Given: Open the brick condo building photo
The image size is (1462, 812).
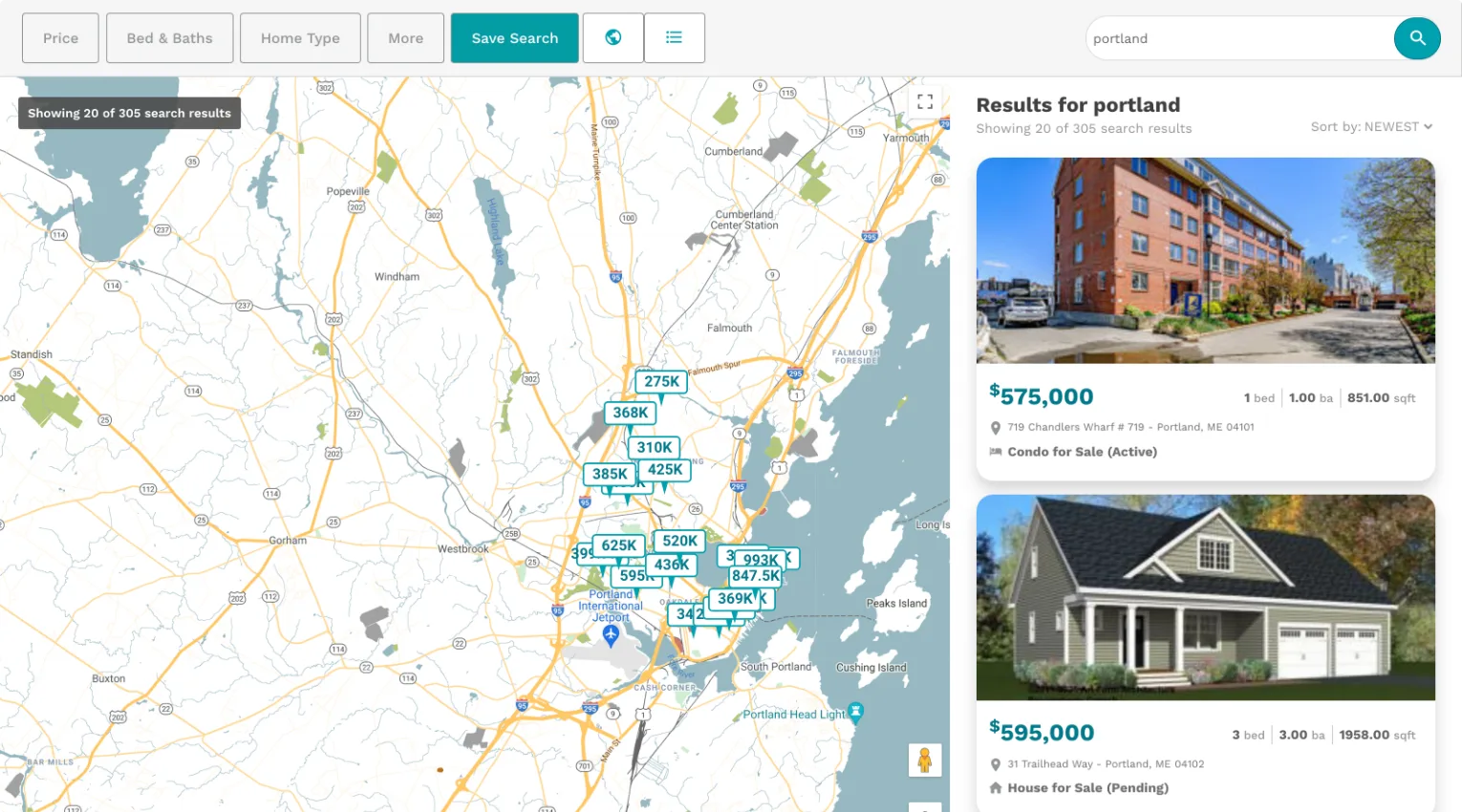Looking at the screenshot, I should 1205,261.
